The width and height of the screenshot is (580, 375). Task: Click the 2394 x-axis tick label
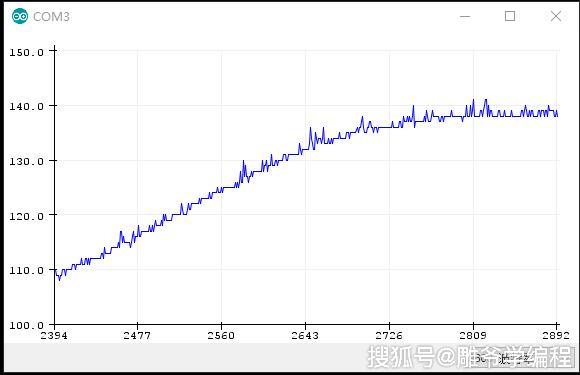(x=54, y=335)
